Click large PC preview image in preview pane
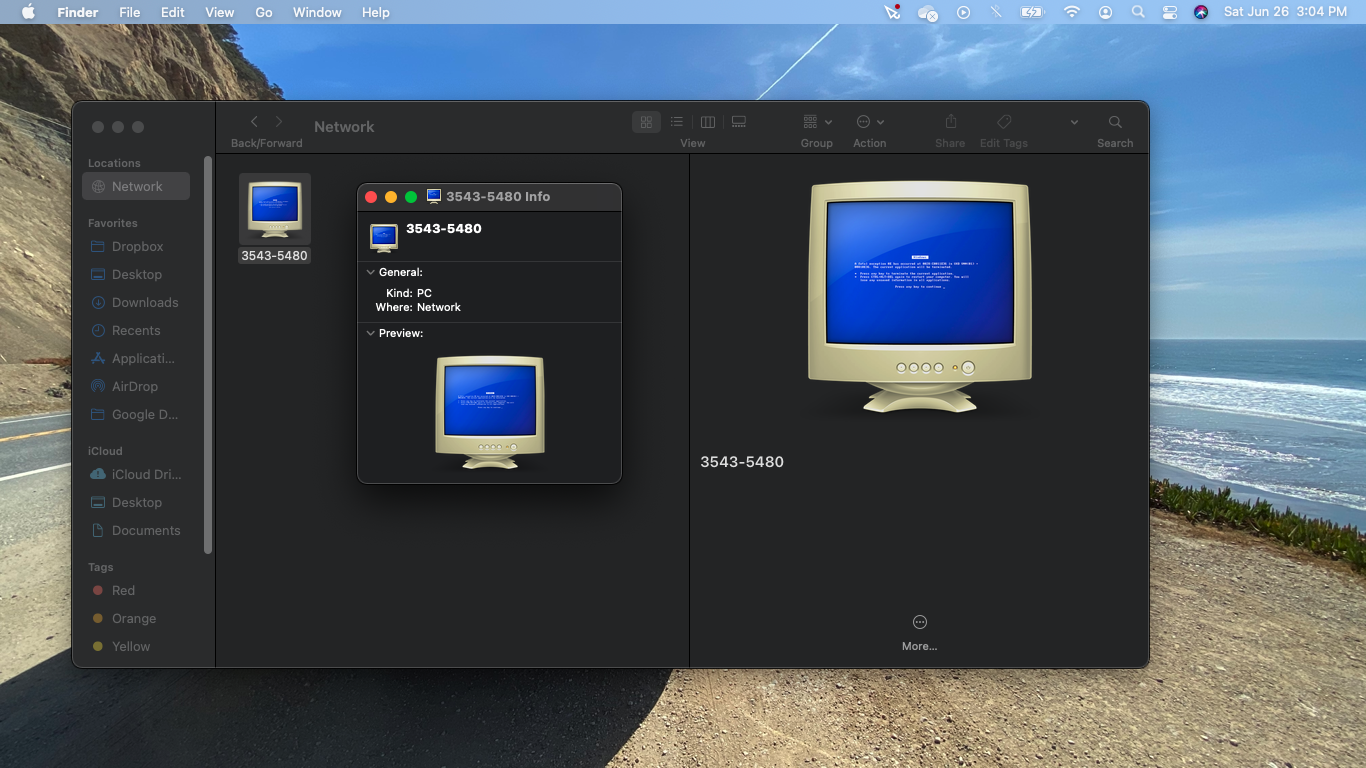The width and height of the screenshot is (1366, 768). tap(919, 297)
